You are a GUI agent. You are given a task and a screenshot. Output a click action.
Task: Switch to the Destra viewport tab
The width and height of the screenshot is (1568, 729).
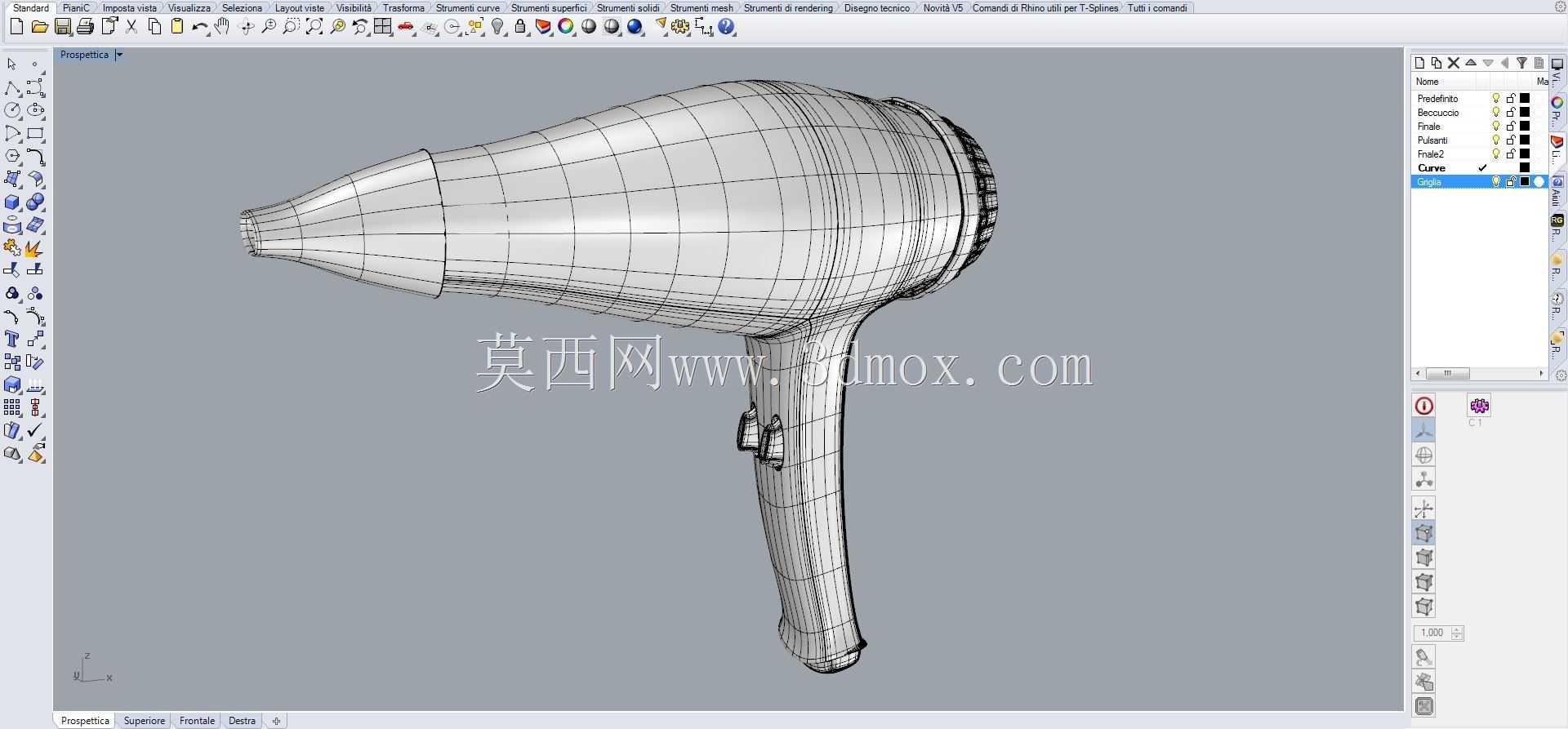242,721
